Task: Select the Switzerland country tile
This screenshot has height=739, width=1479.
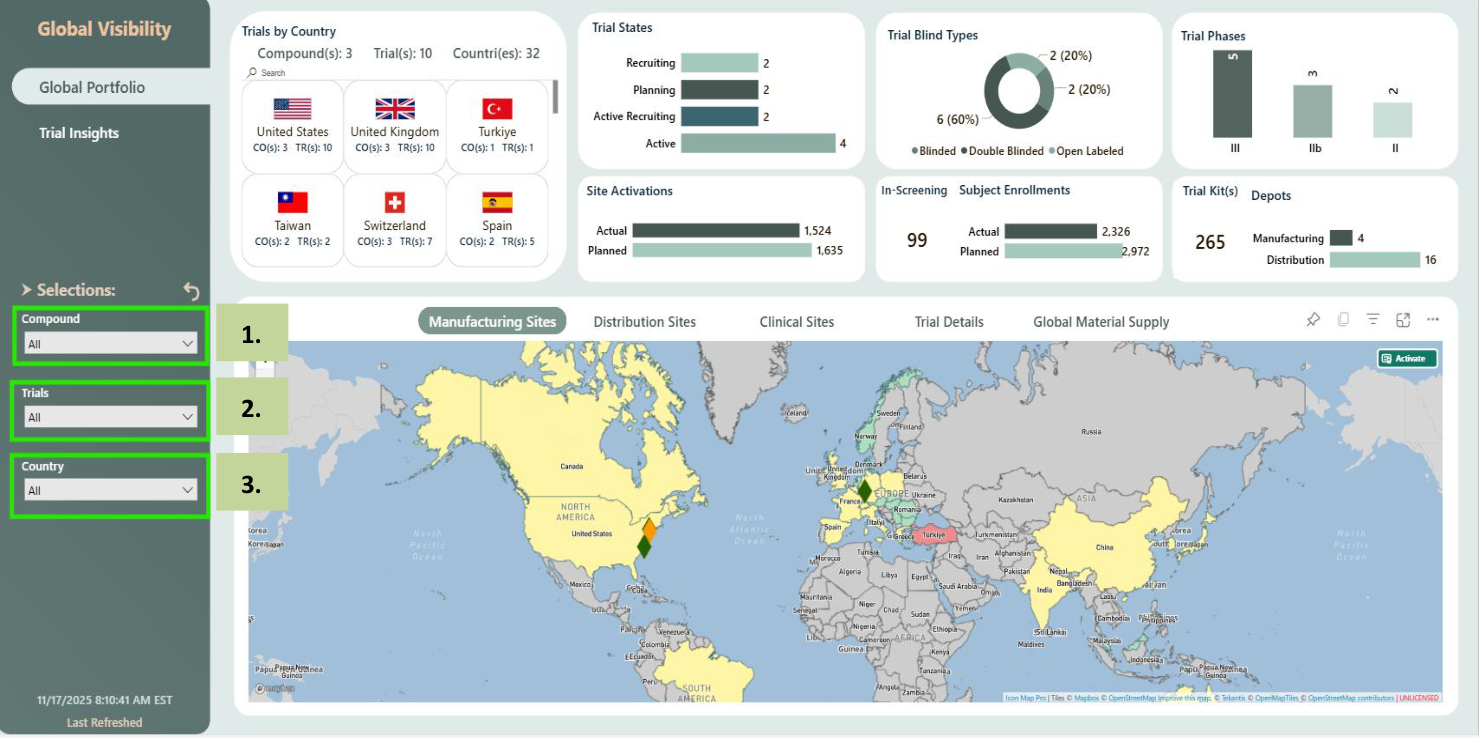Action: [x=395, y=220]
